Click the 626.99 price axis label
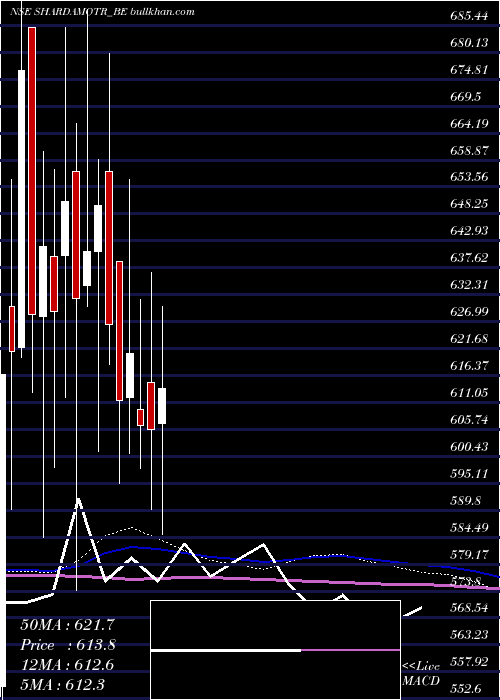The image size is (500, 700). [469, 312]
